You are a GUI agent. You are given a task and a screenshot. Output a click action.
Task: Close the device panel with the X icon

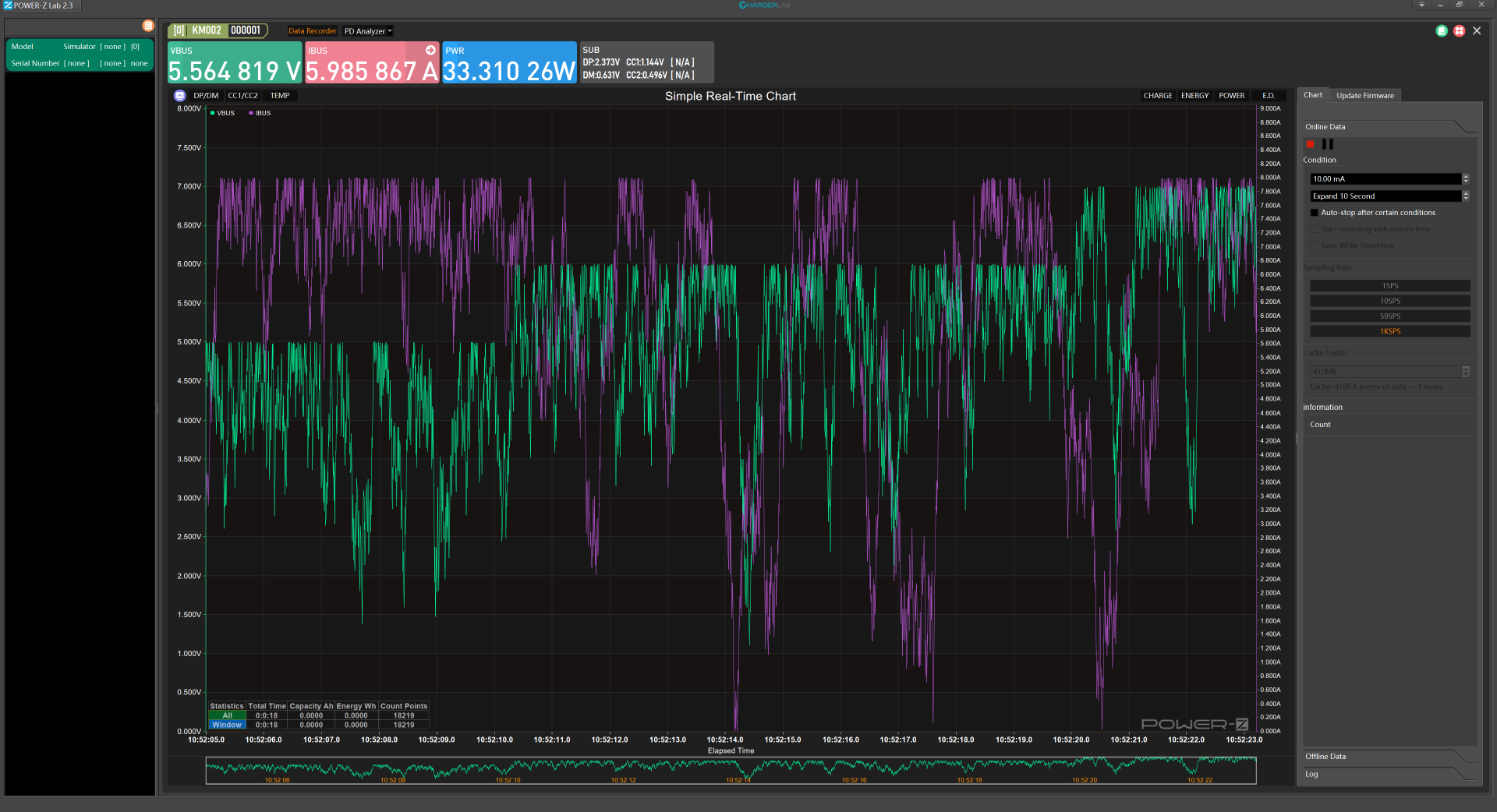(1477, 31)
